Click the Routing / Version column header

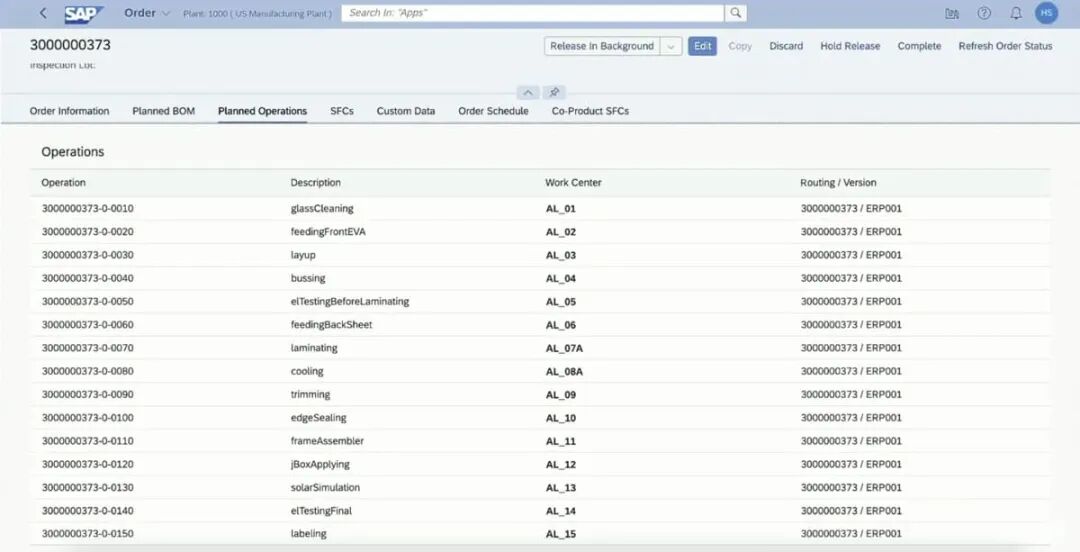click(x=838, y=183)
